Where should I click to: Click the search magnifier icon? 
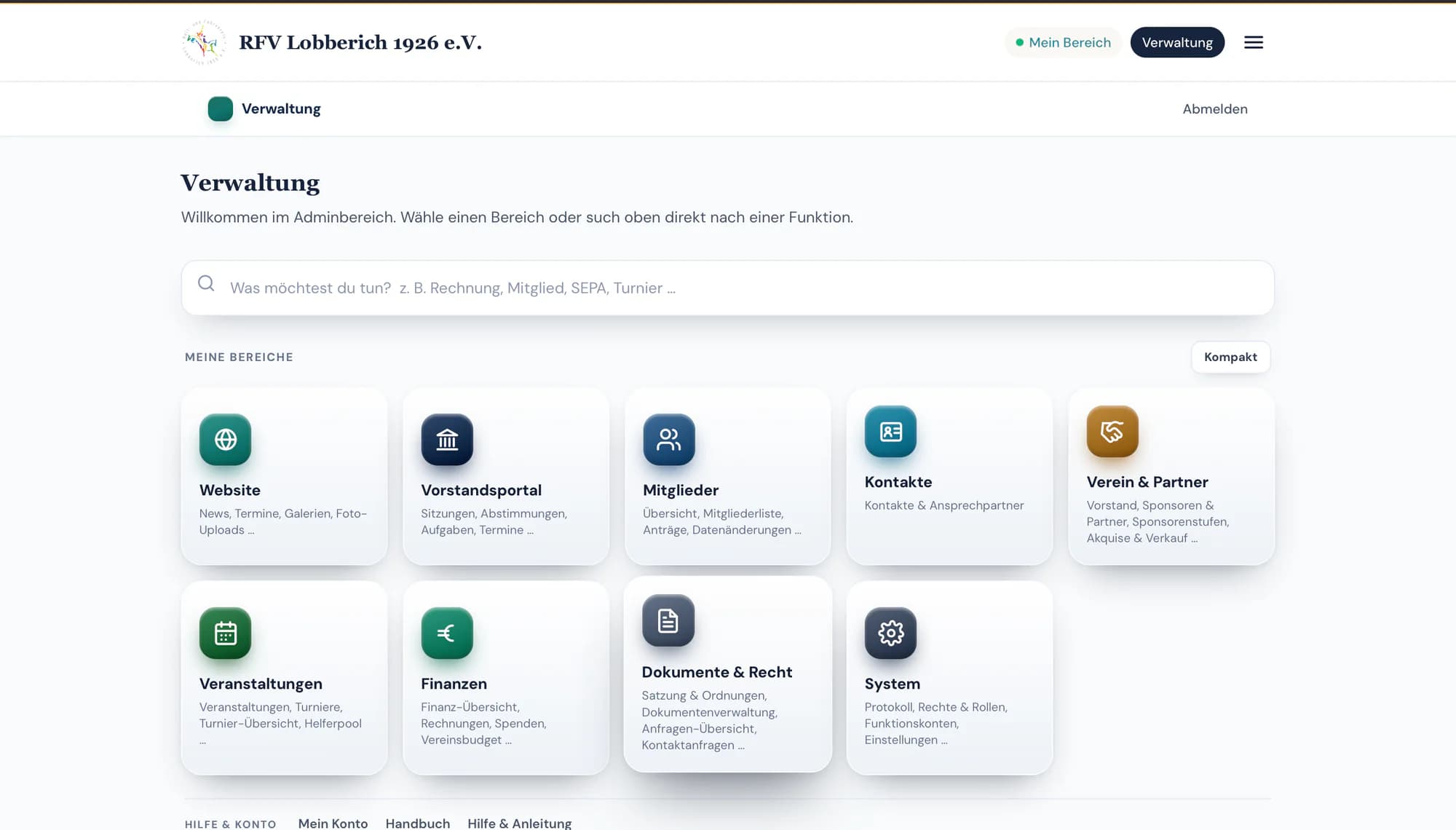[x=206, y=283]
